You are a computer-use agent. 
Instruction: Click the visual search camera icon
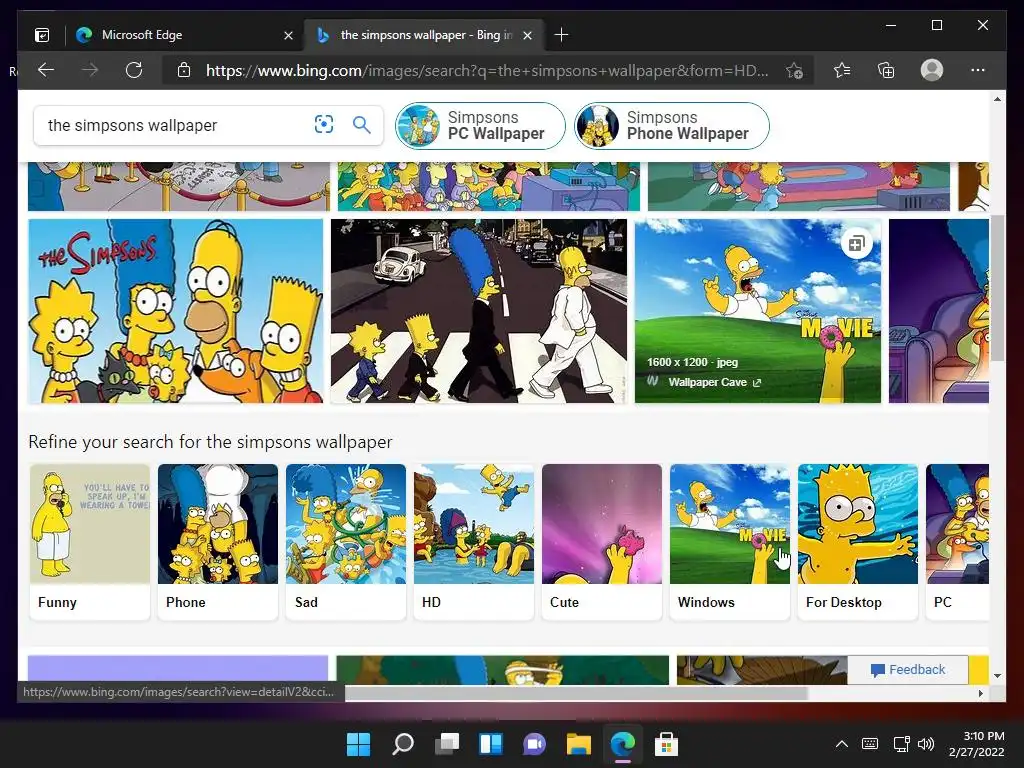click(x=324, y=124)
